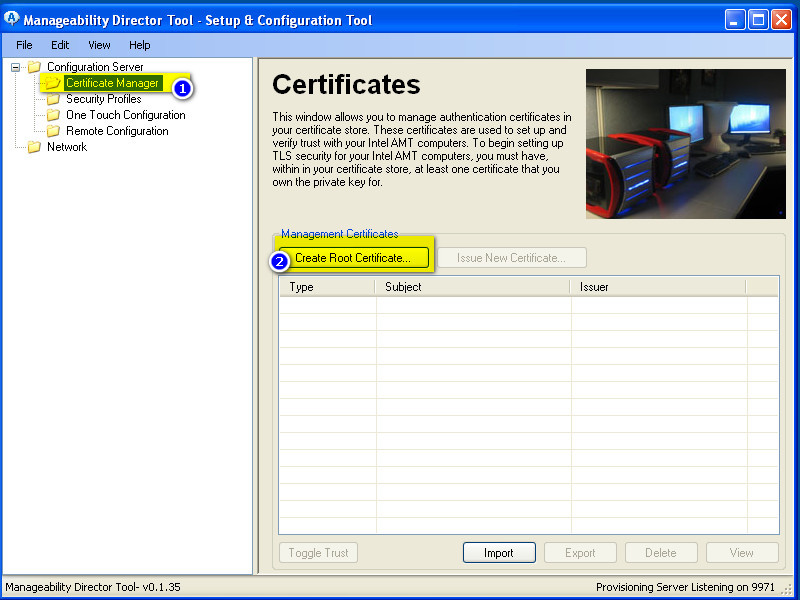Click the Configuration Server folder icon
The image size is (800, 600).
[x=34, y=67]
